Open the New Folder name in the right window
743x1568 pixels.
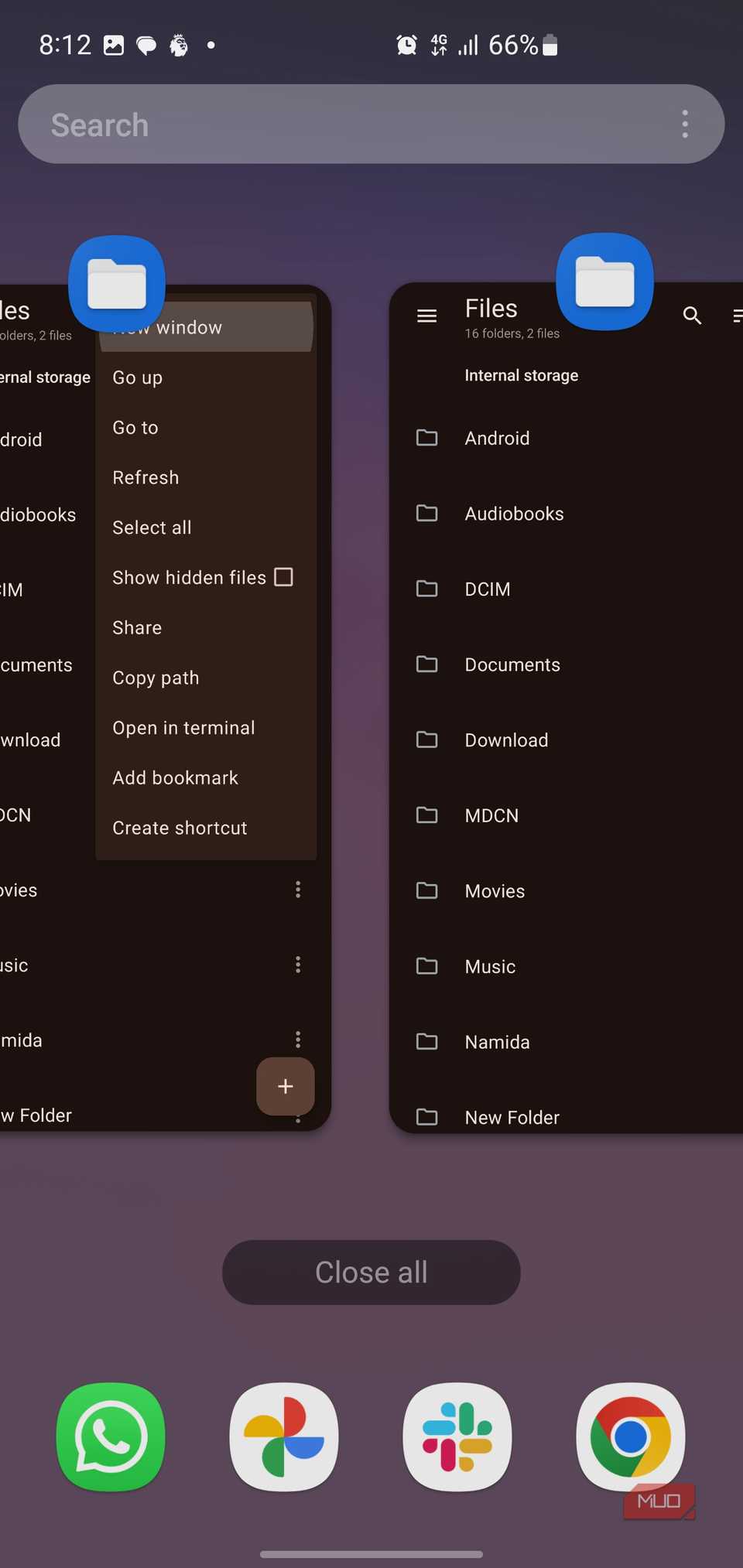click(512, 1117)
